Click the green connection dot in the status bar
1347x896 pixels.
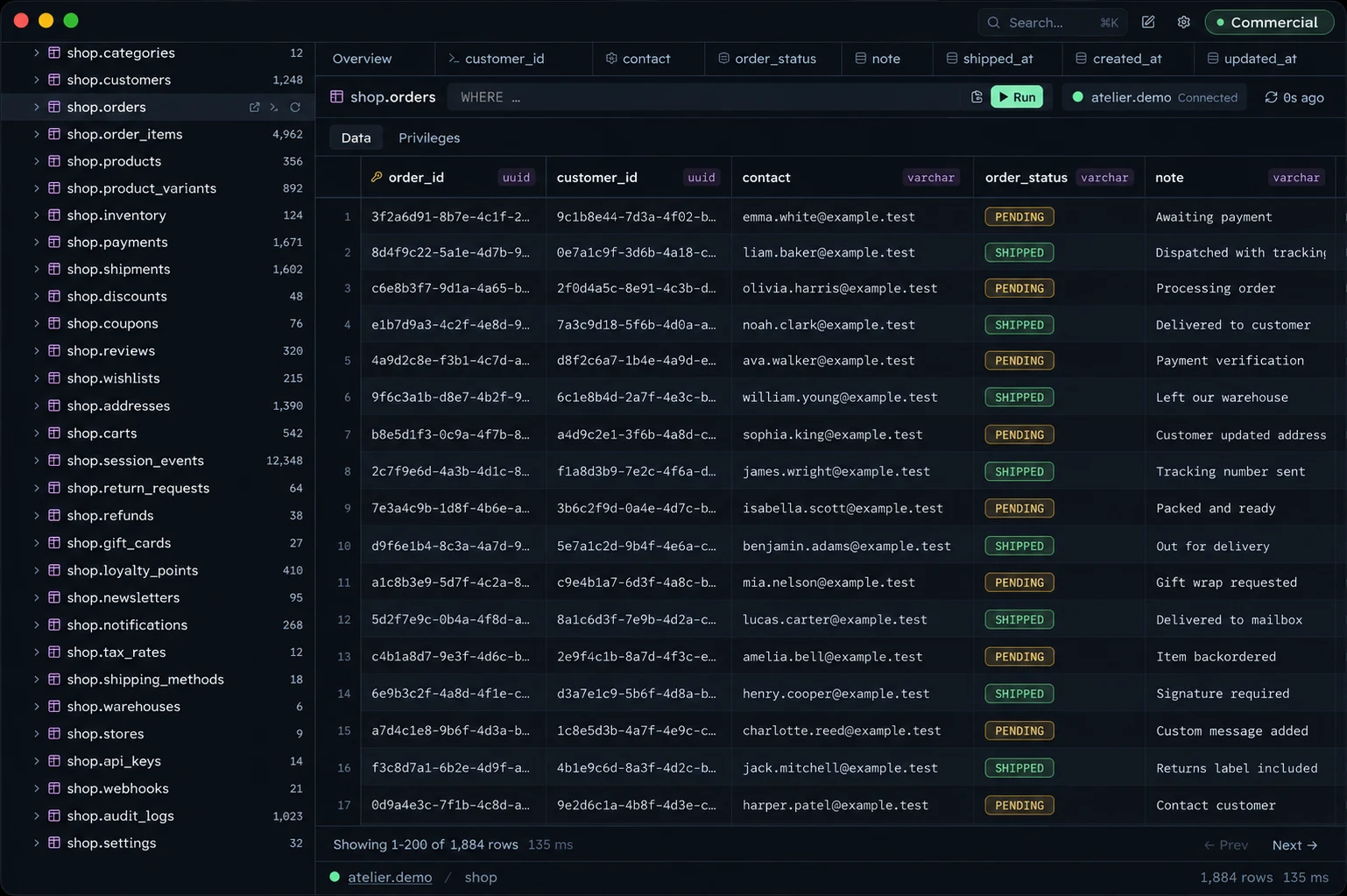point(335,877)
